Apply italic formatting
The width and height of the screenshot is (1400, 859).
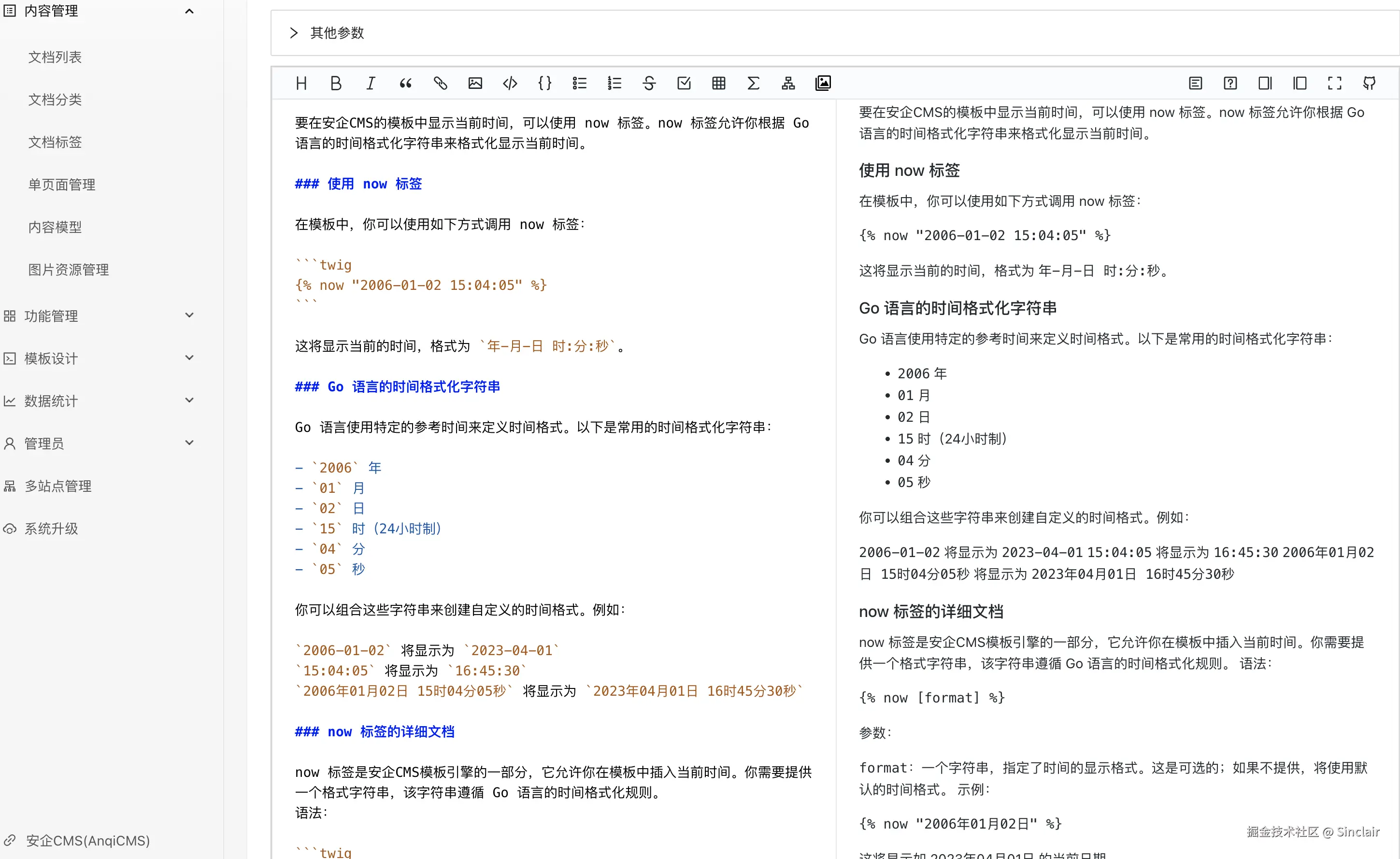(371, 84)
